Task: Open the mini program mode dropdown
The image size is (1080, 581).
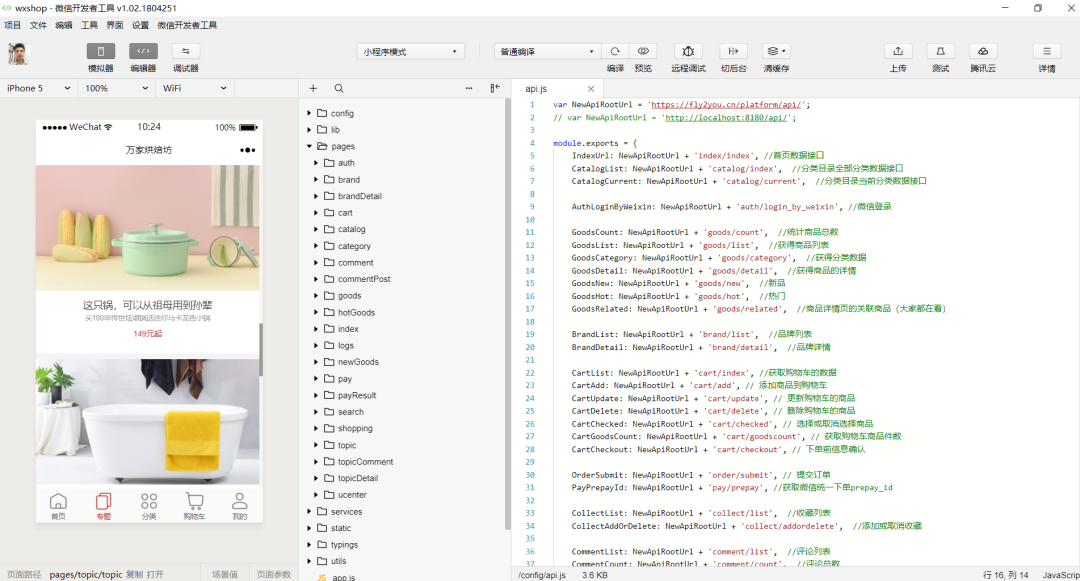Action: 411,51
